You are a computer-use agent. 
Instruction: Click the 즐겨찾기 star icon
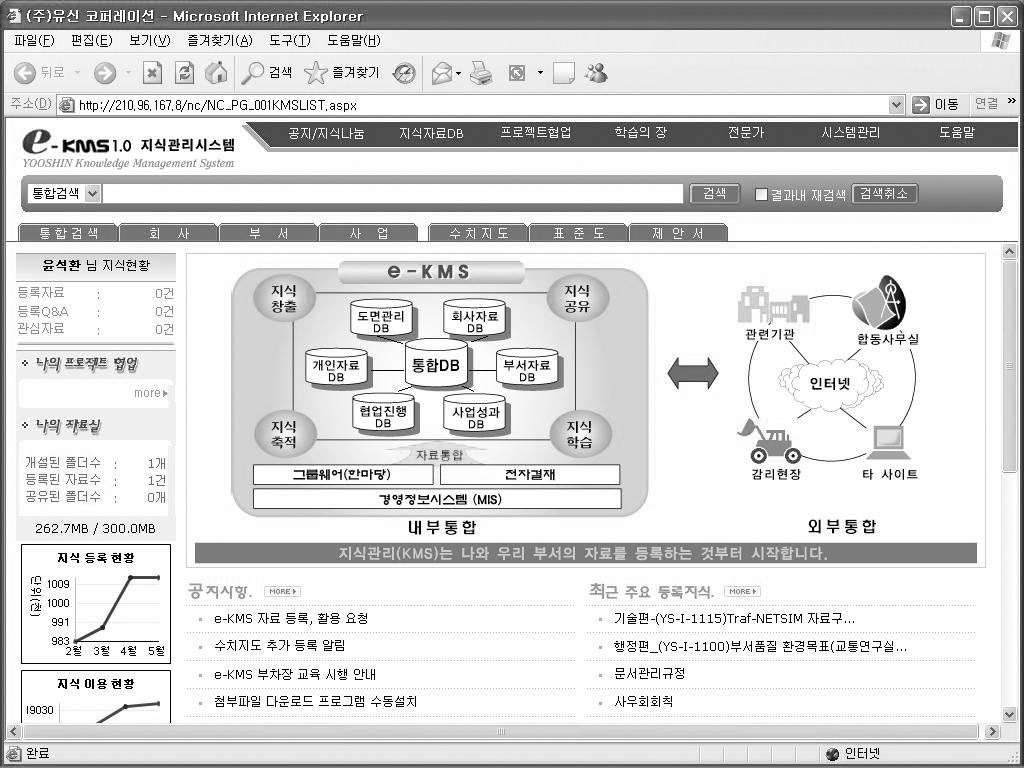tap(316, 73)
